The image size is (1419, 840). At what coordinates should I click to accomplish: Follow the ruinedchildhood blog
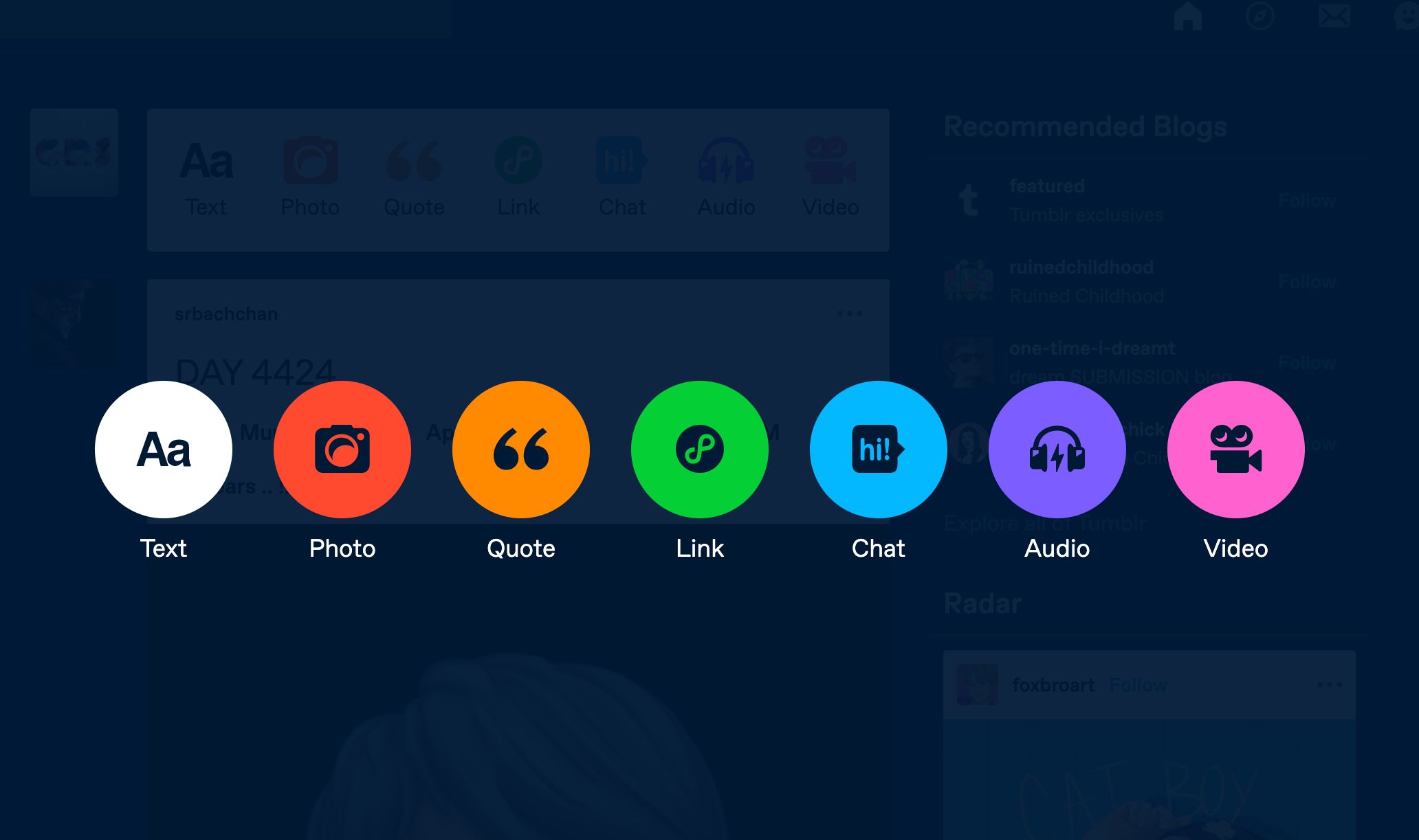point(1307,282)
